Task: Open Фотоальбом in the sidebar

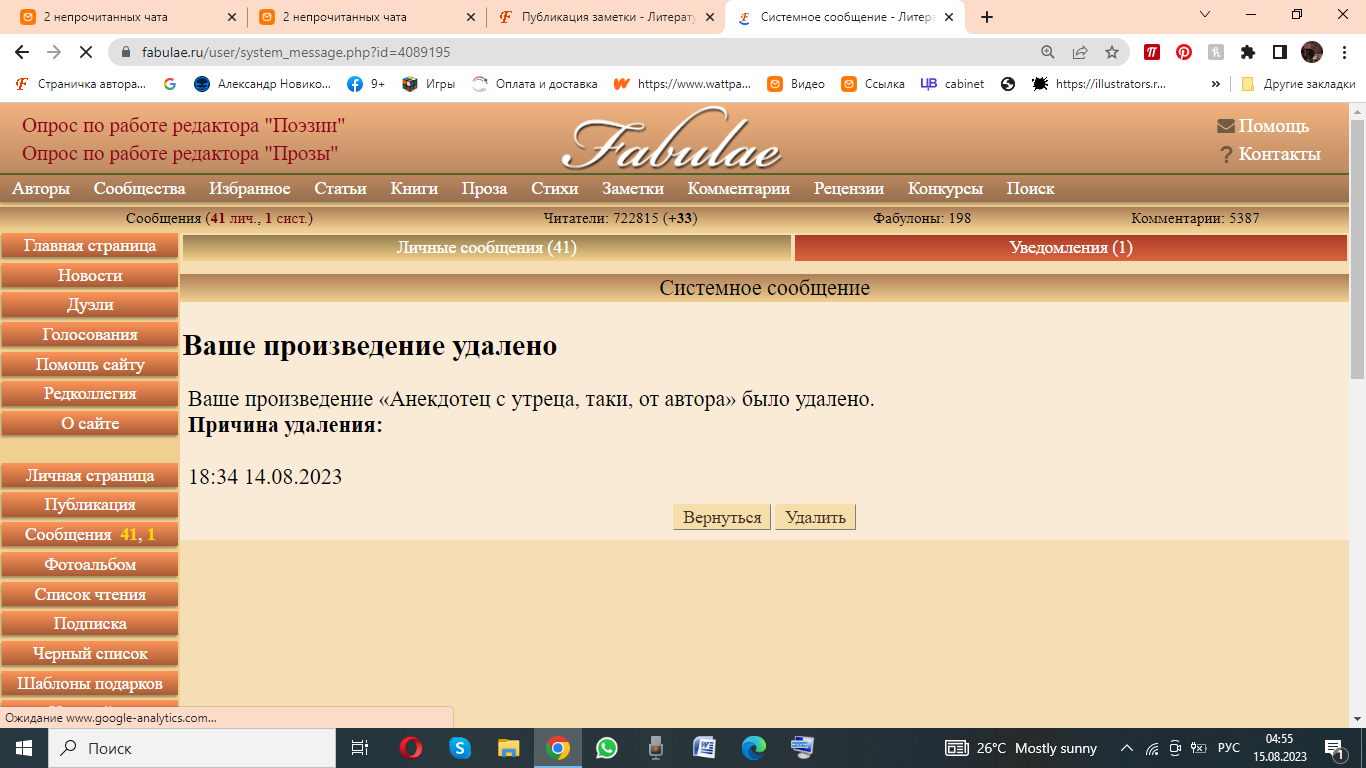Action: click(x=90, y=565)
